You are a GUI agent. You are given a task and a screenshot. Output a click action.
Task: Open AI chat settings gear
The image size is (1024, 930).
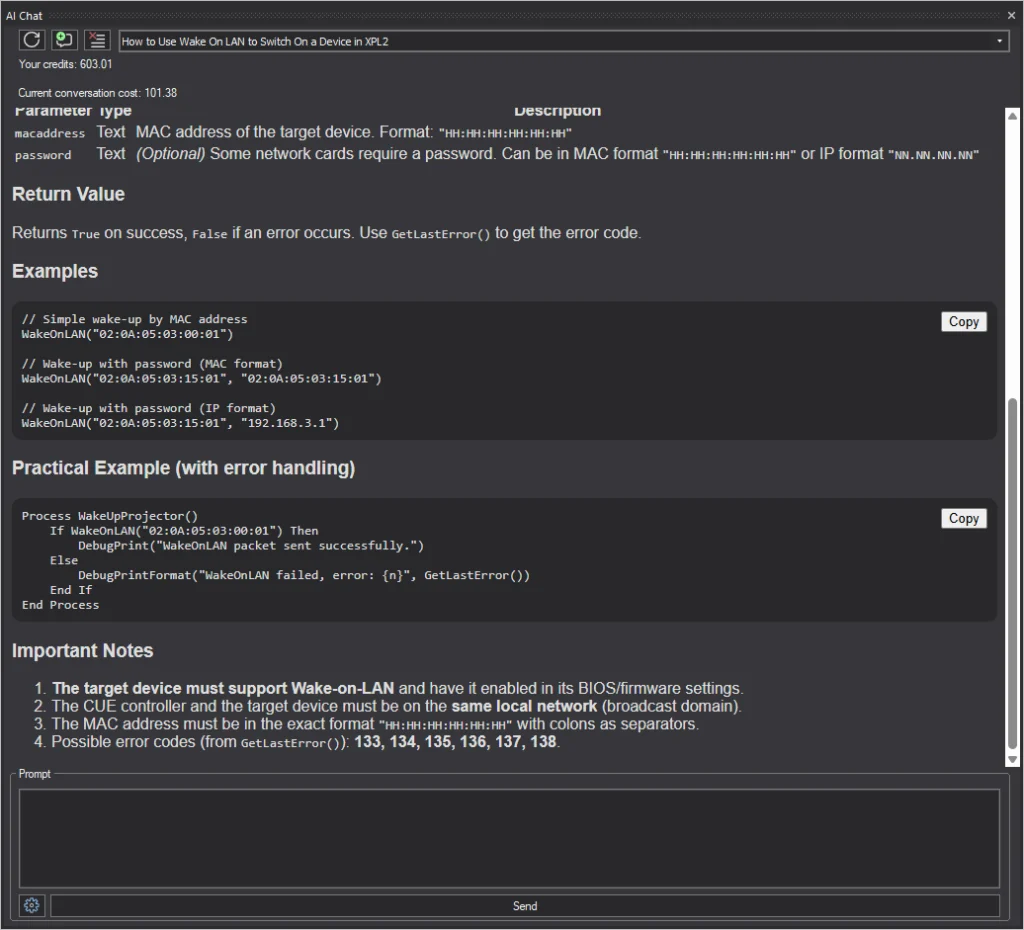click(32, 906)
